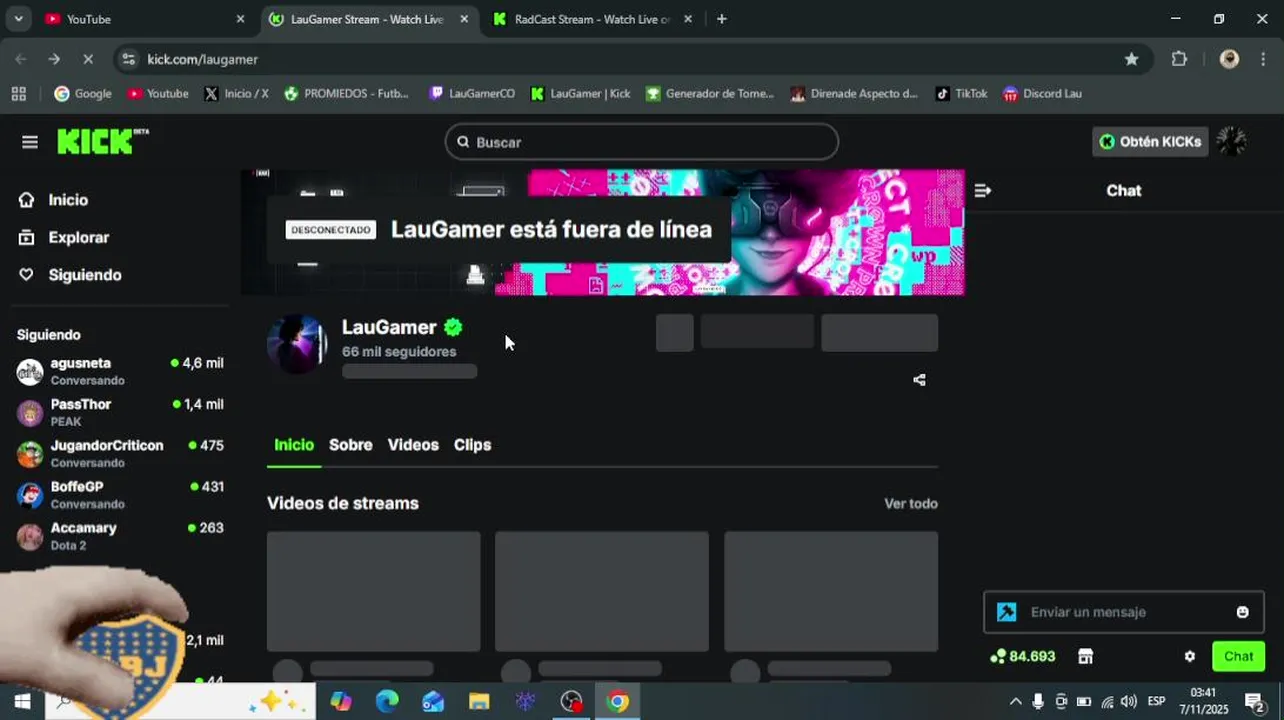The image size is (1284, 720).
Task: Click Ver todo for stream videos
Action: 911,504
